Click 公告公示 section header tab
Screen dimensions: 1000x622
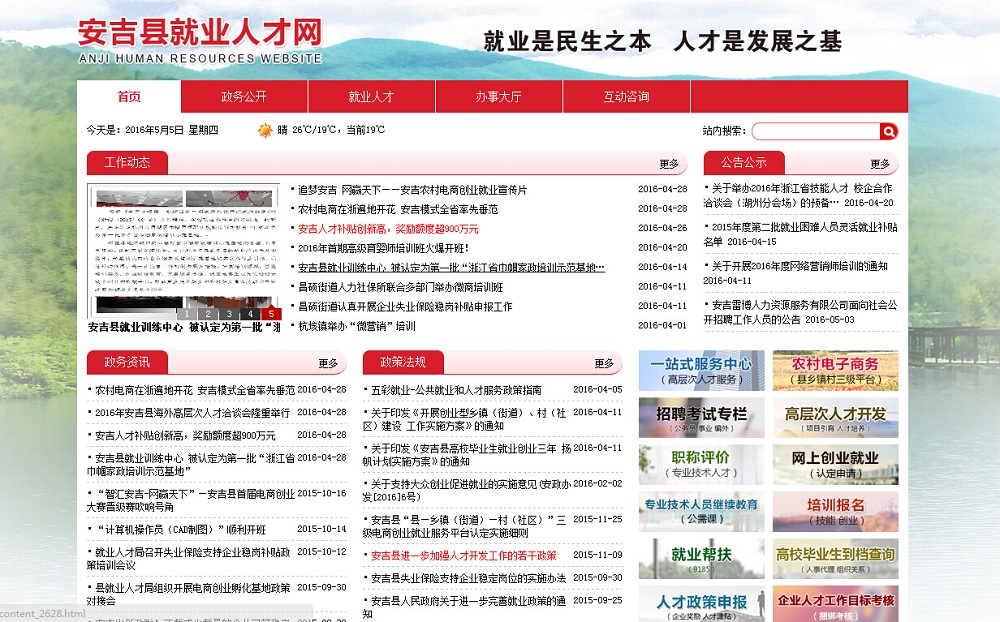point(744,163)
